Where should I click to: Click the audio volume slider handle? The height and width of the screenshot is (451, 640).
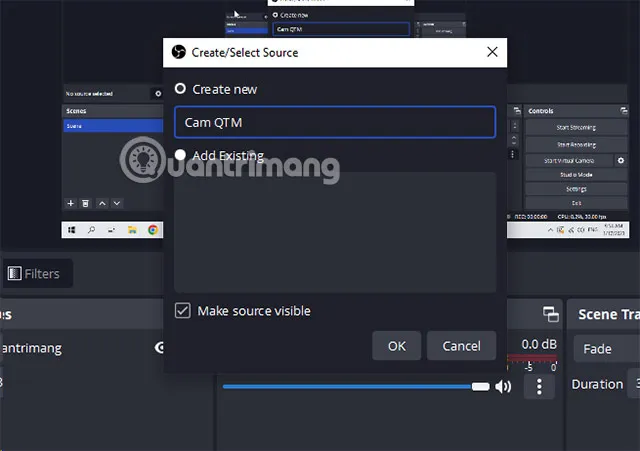[x=481, y=386]
